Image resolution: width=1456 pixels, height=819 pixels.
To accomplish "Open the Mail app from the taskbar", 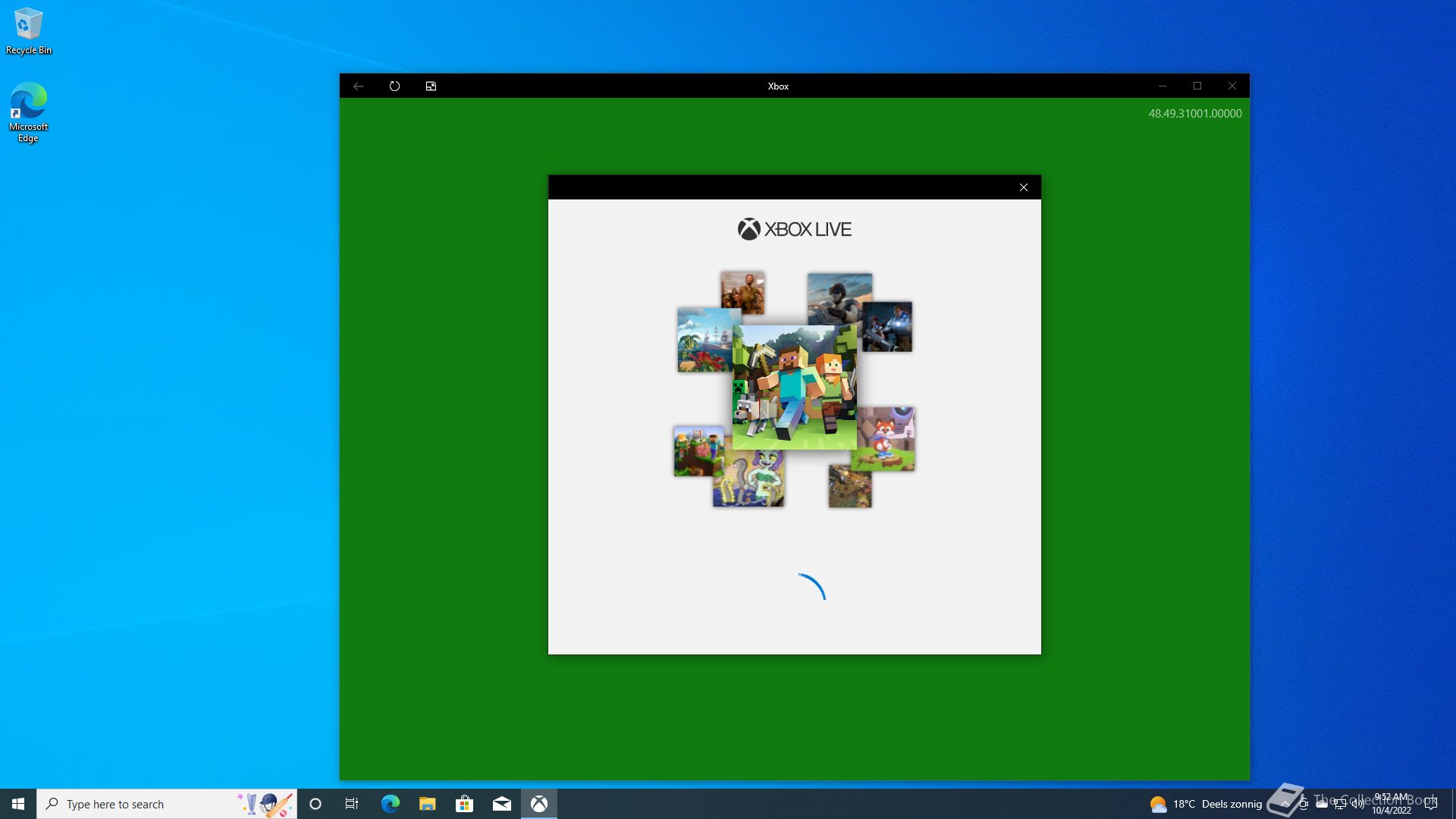I will (x=501, y=804).
